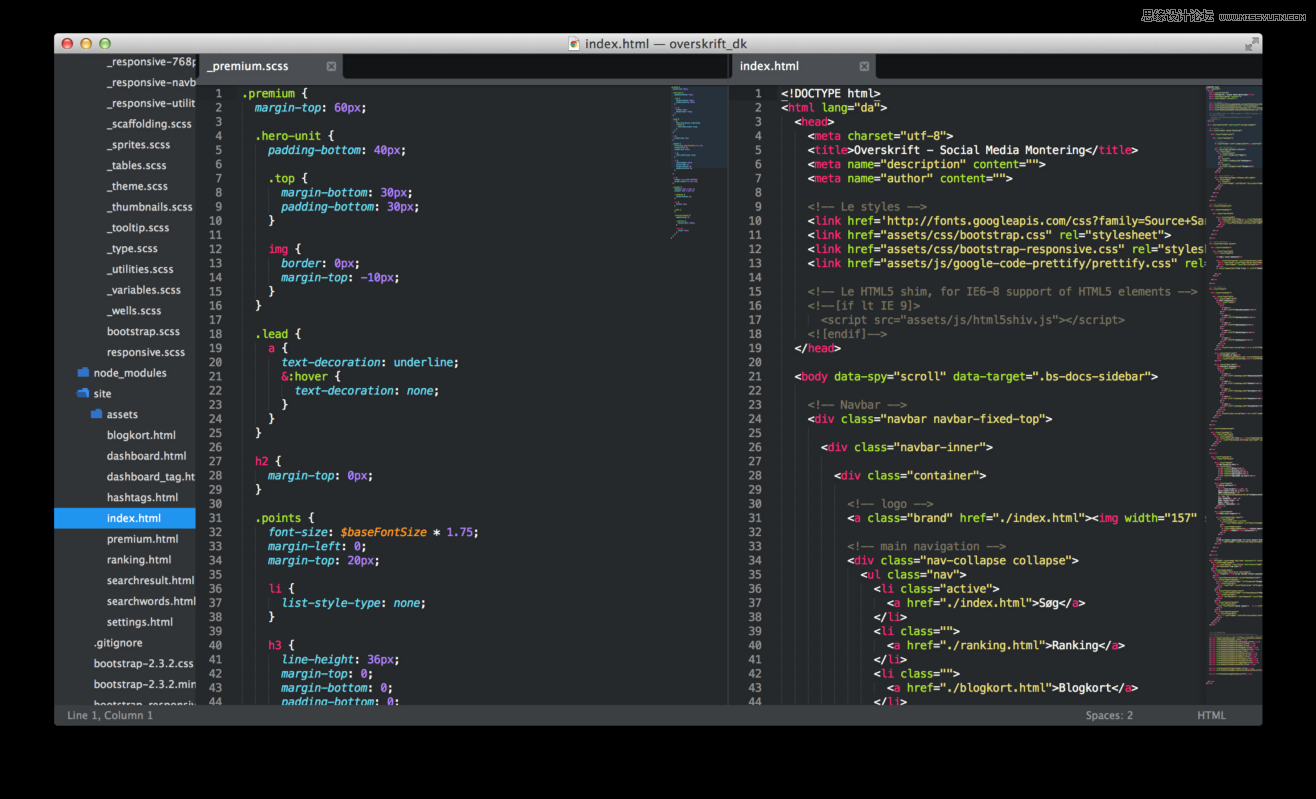Open _sprites.scss in the sidebar
The width and height of the screenshot is (1316, 799).
[139, 145]
